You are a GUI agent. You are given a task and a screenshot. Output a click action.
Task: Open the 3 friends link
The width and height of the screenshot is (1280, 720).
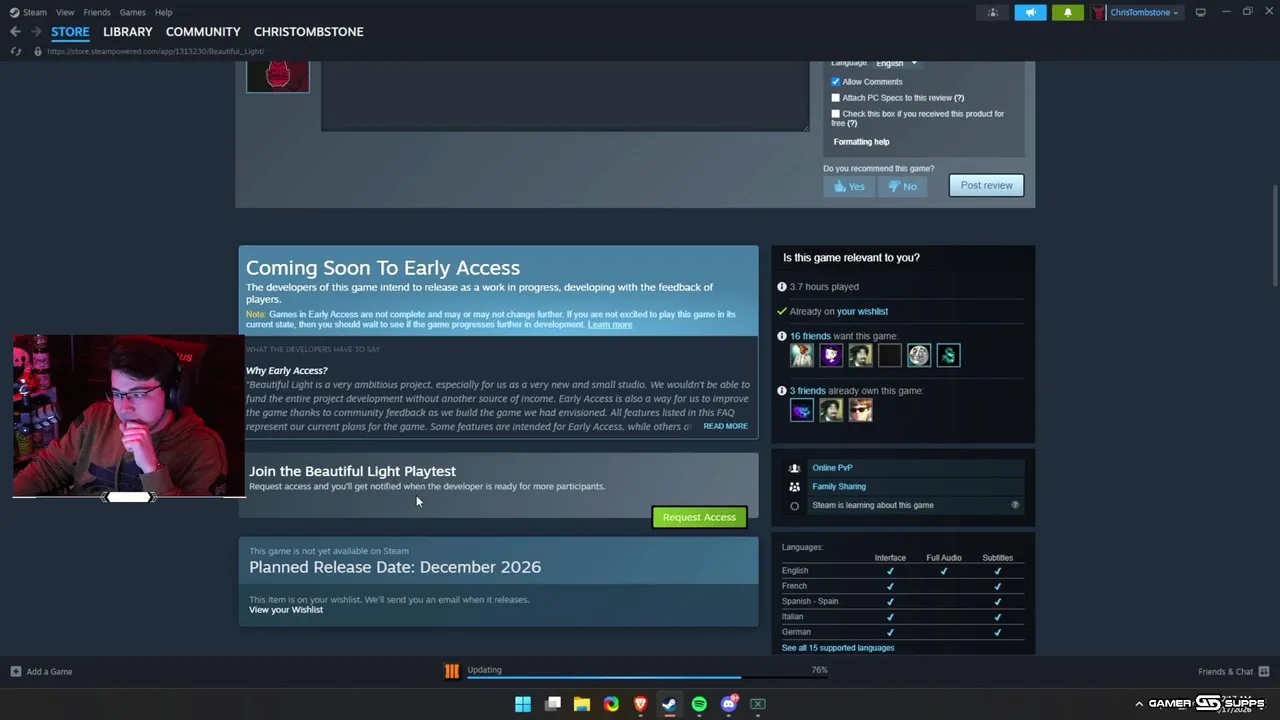[x=808, y=391]
